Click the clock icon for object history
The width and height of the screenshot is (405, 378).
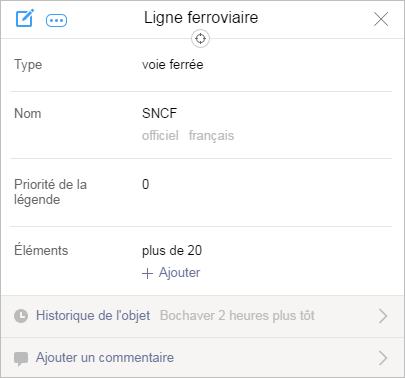(21, 316)
